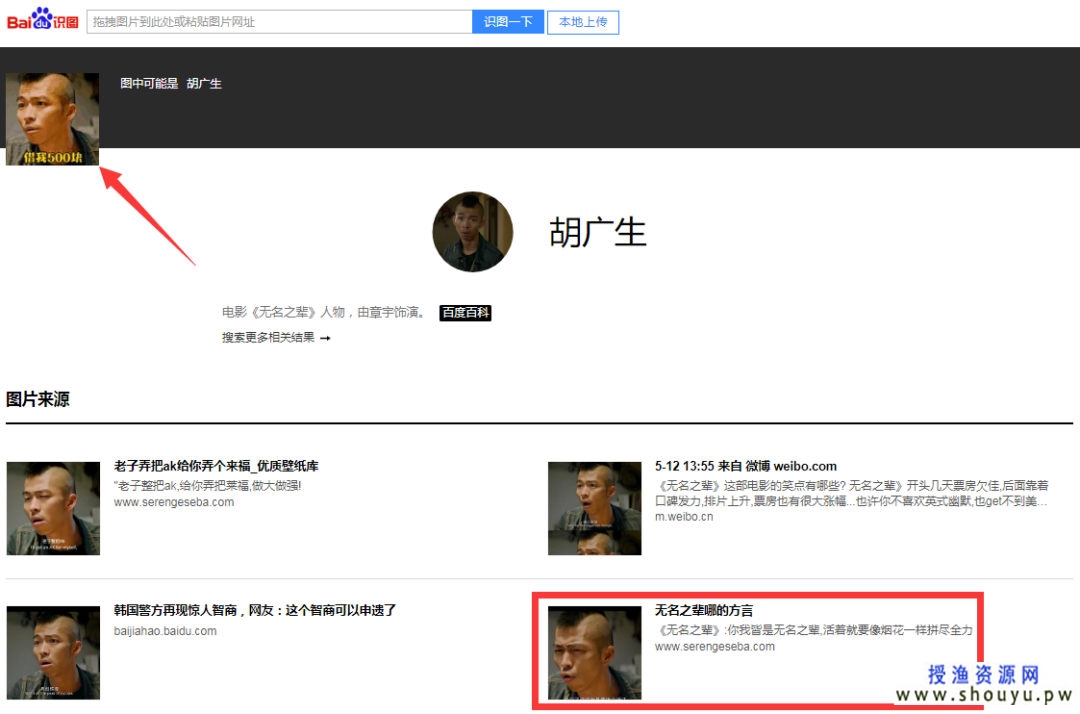Image resolution: width=1080 pixels, height=714 pixels.
Task: Click 搜索更多相关结果 link
Action: pyautogui.click(x=268, y=338)
